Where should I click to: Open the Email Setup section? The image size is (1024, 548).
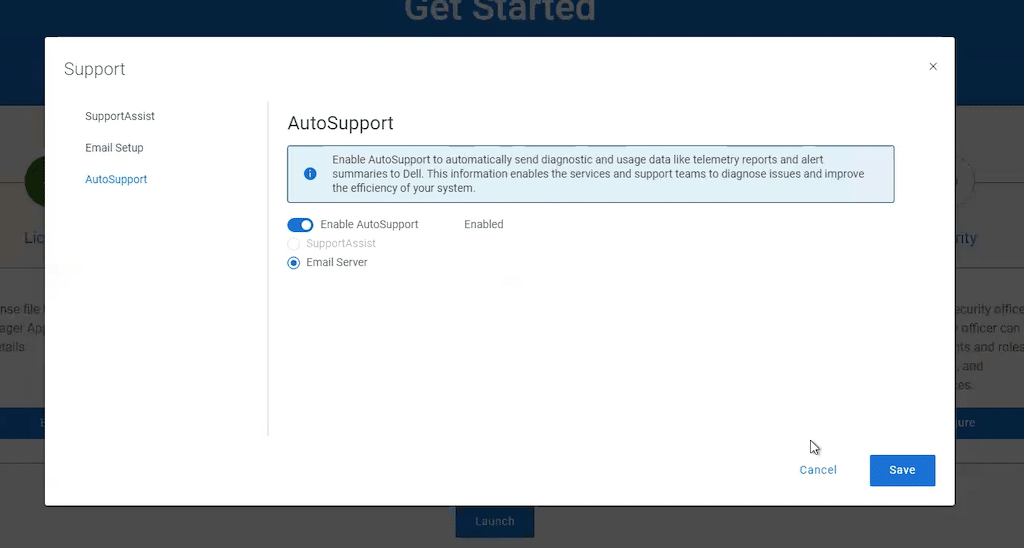pyautogui.click(x=114, y=148)
